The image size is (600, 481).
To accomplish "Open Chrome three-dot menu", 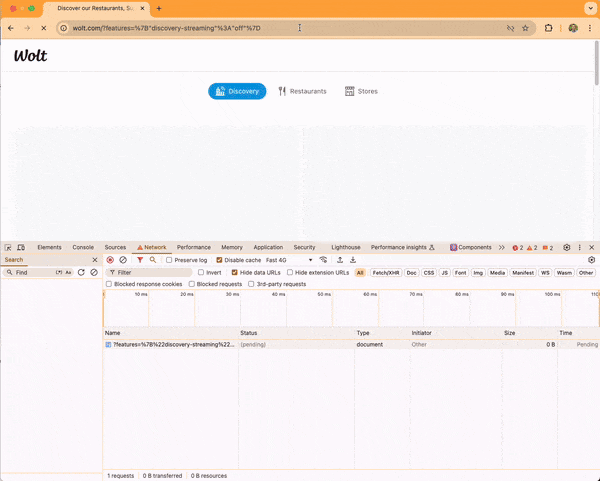I will pos(590,28).
